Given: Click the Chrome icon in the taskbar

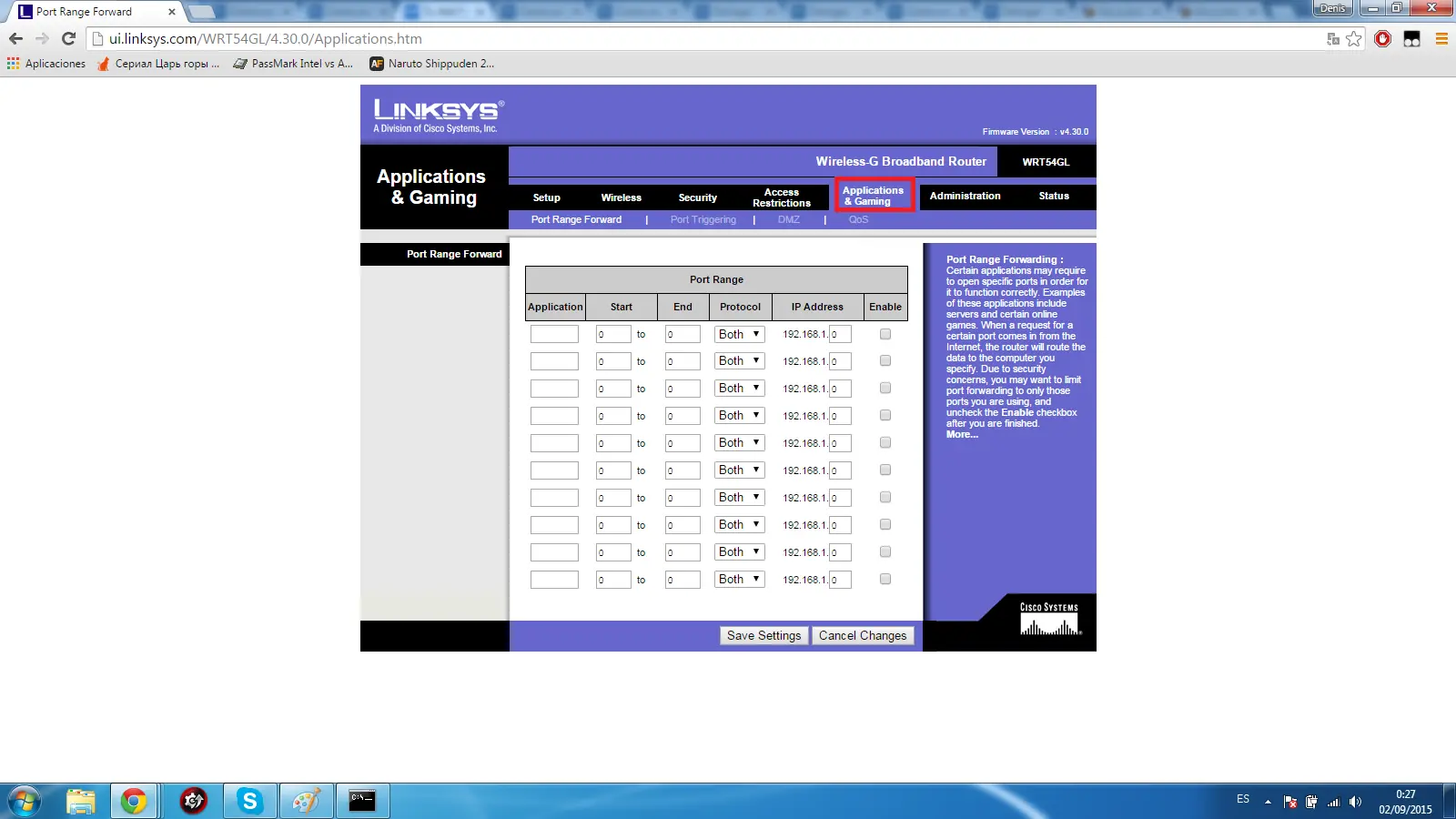Looking at the screenshot, I should click(x=134, y=802).
